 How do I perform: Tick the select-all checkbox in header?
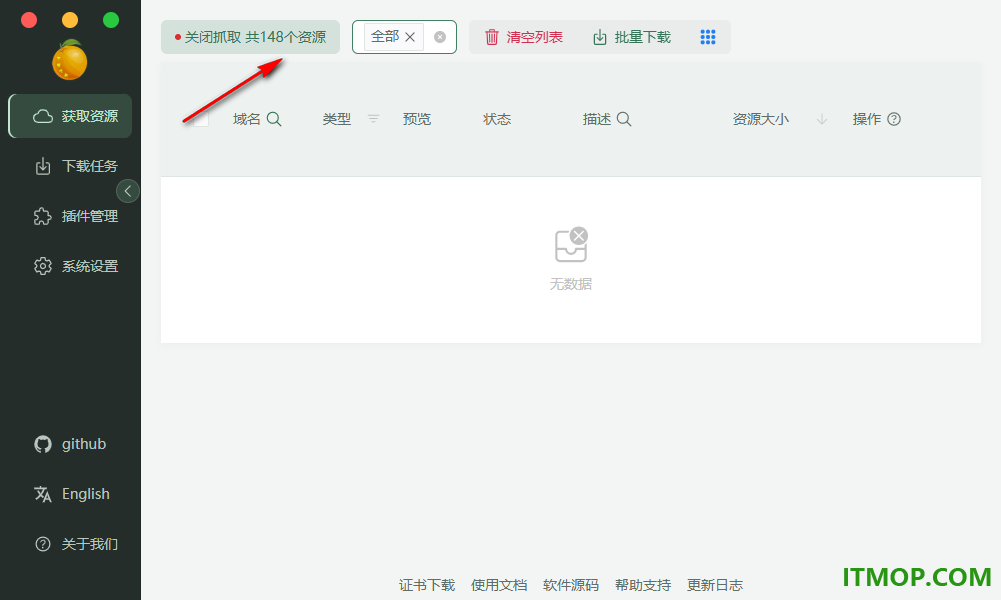pyautogui.click(x=201, y=119)
